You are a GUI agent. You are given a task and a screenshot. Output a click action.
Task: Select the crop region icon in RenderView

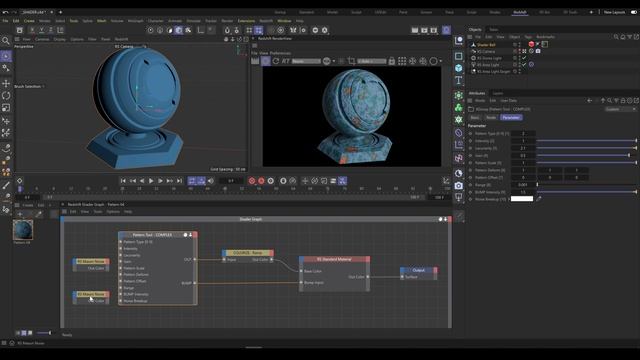(351, 61)
